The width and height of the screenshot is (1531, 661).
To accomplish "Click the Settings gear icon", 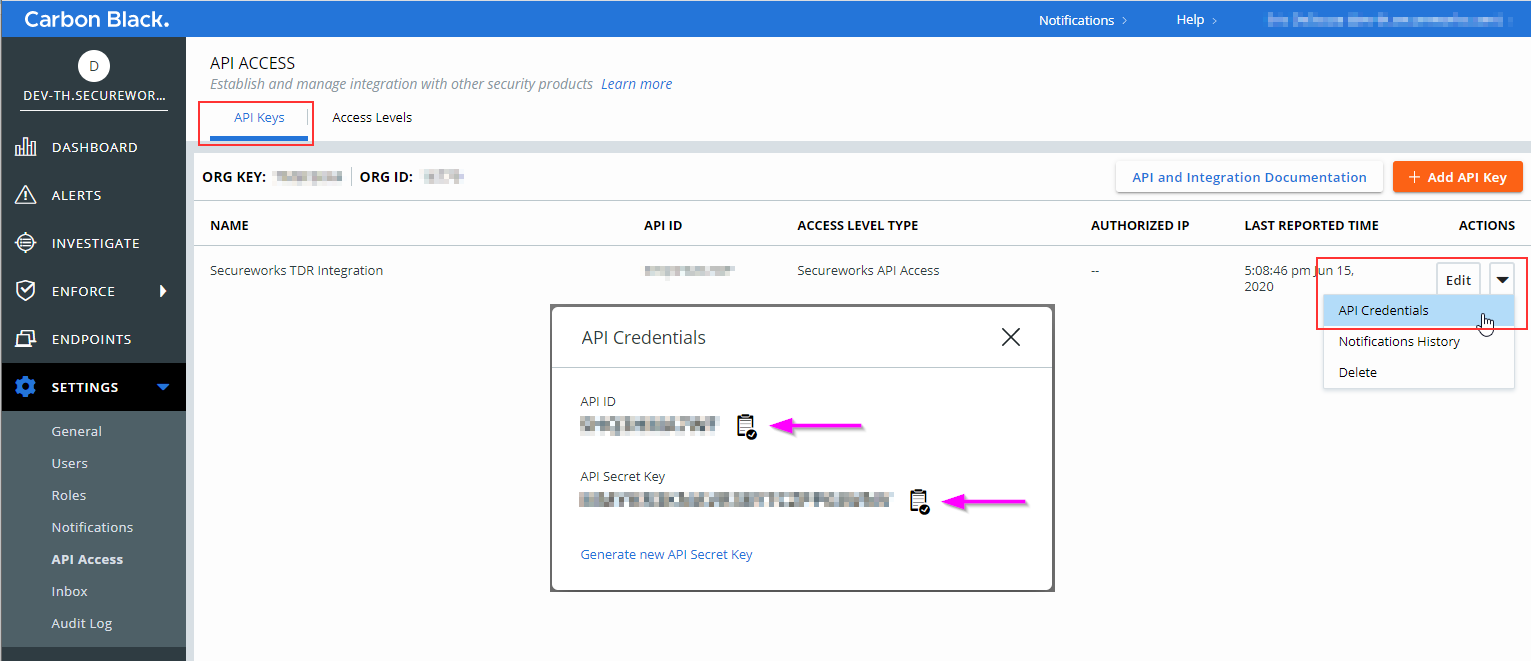I will point(26,387).
